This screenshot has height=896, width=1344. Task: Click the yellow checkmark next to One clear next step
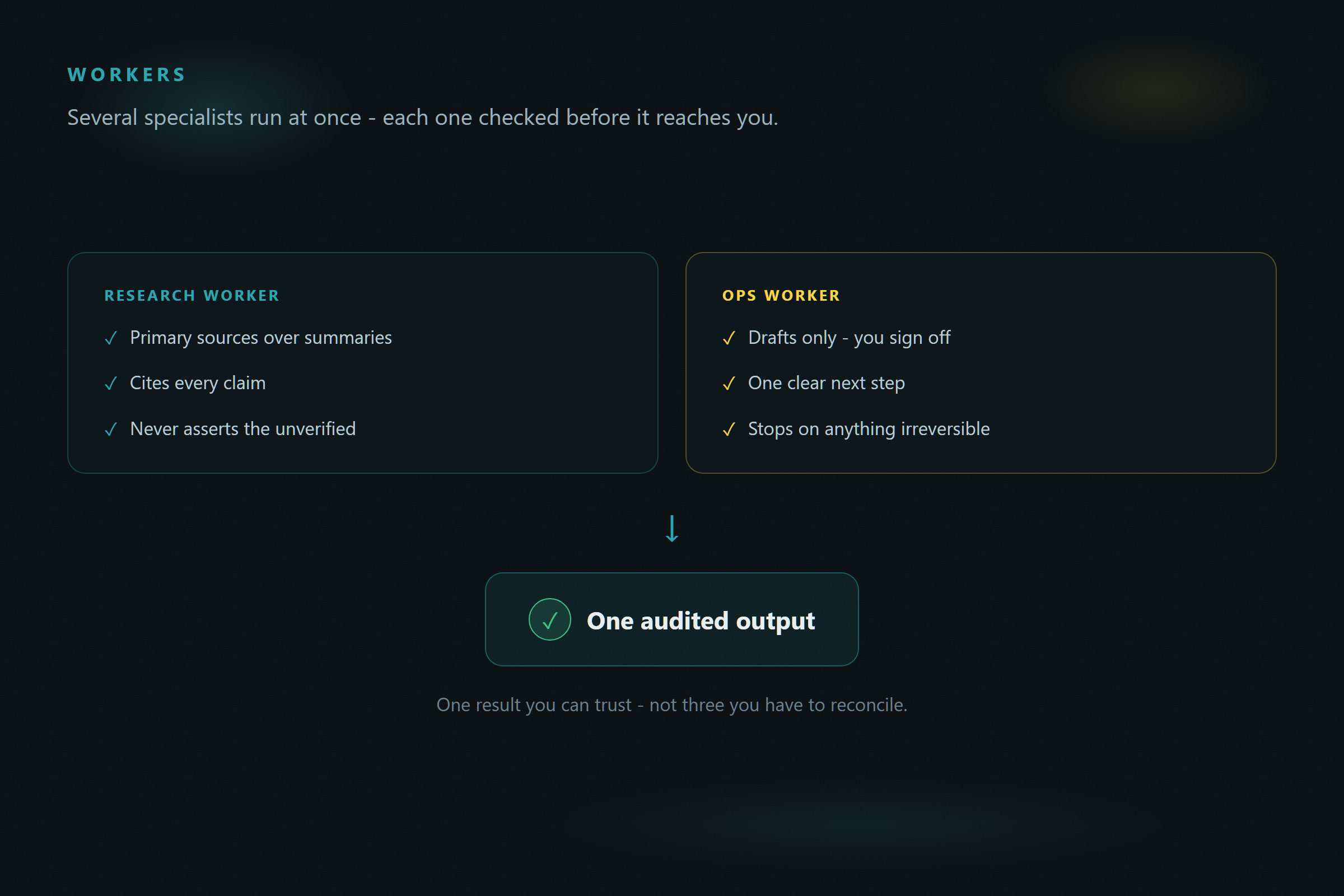tap(729, 384)
